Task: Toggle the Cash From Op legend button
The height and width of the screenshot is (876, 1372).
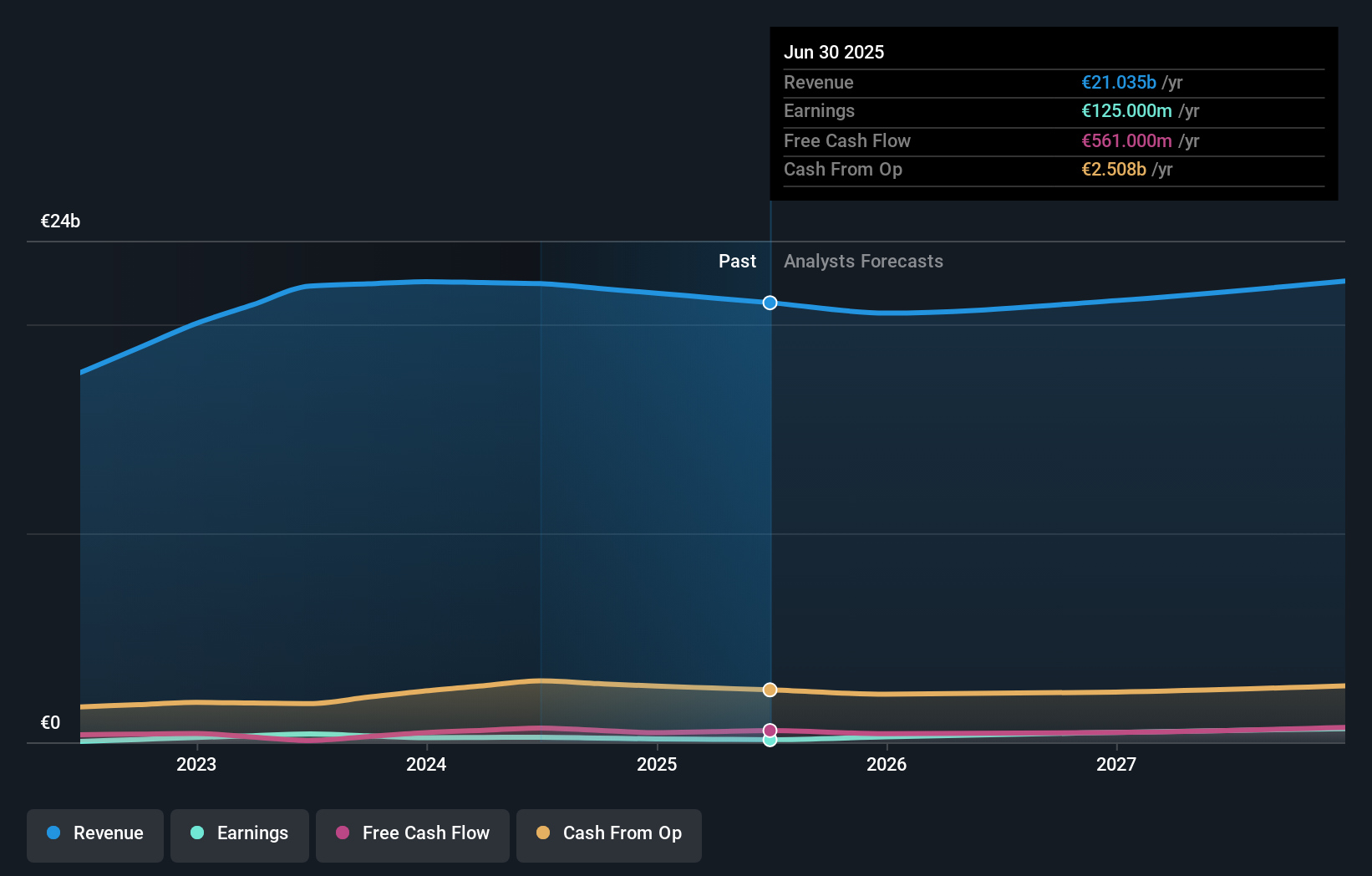Action: [609, 835]
